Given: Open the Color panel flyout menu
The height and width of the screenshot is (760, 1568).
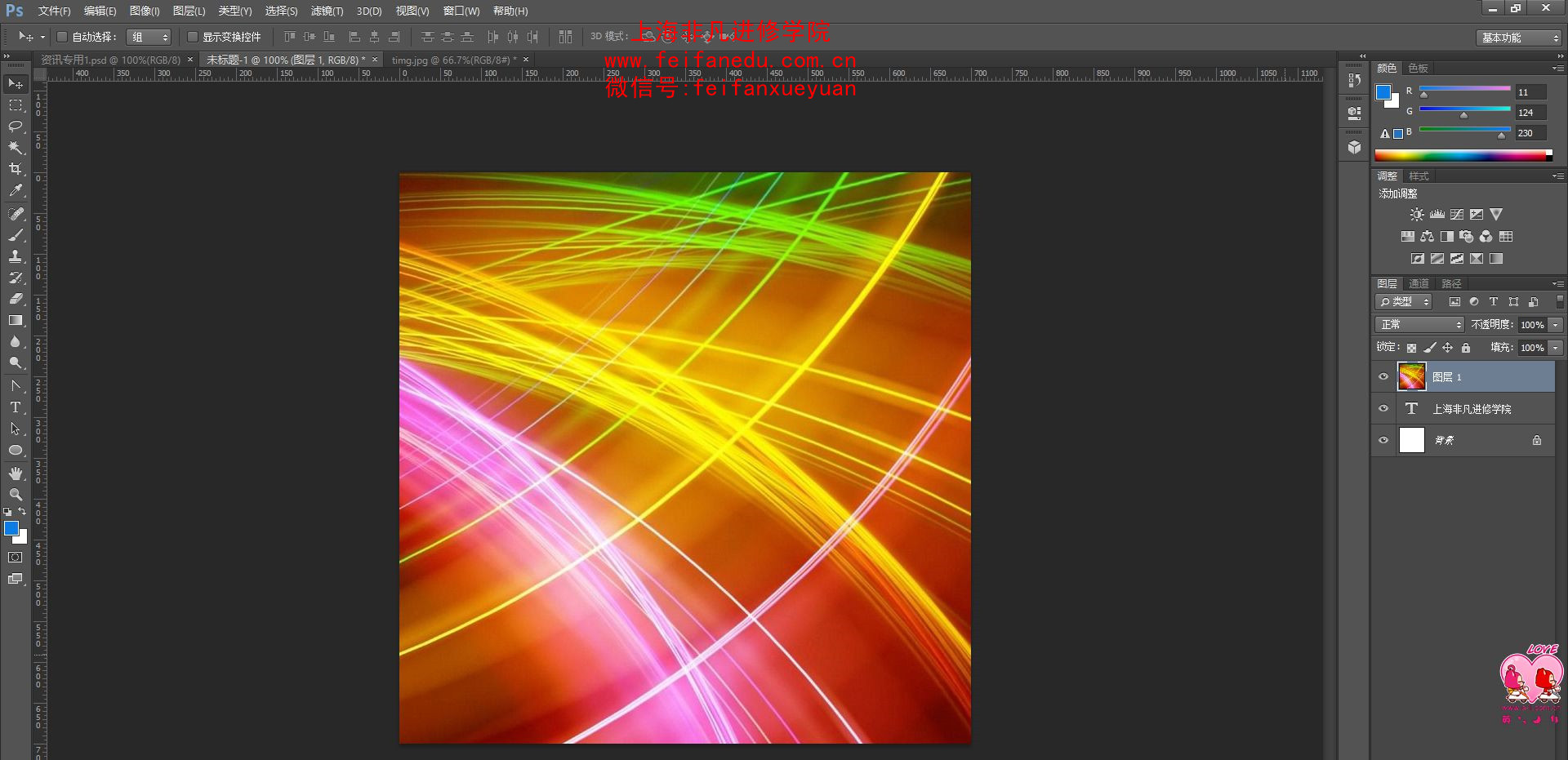Looking at the screenshot, I should pyautogui.click(x=1558, y=69).
